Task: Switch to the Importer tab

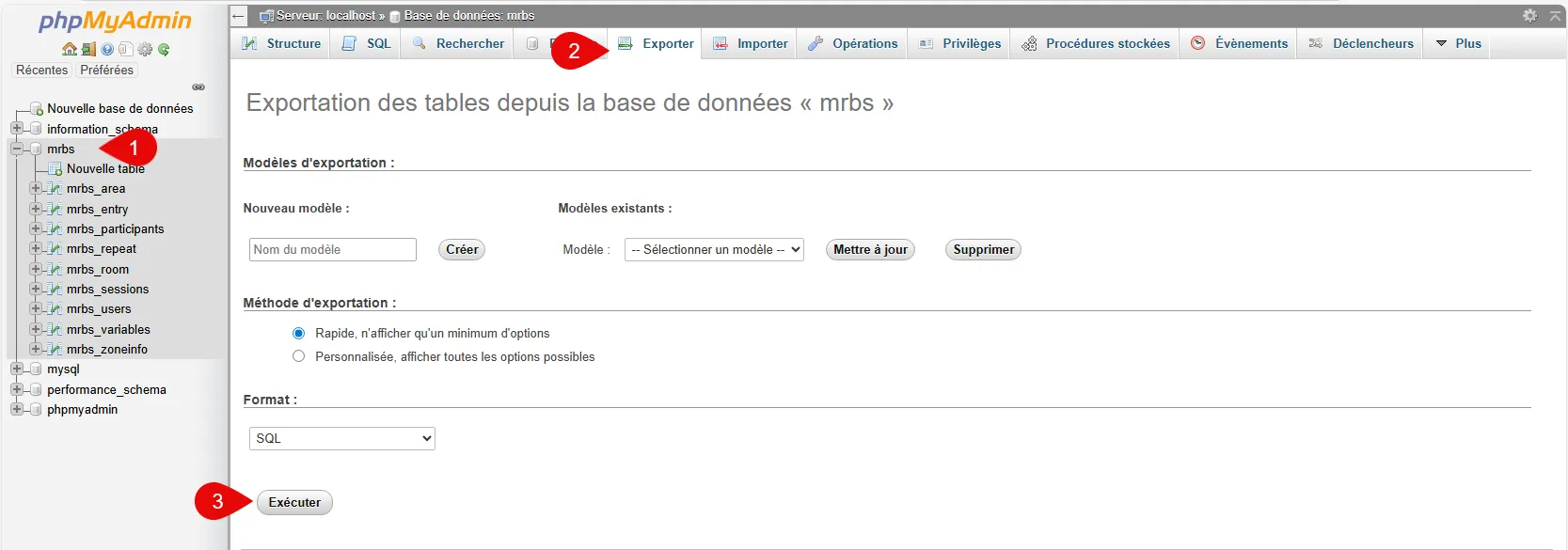Action: pyautogui.click(x=751, y=43)
